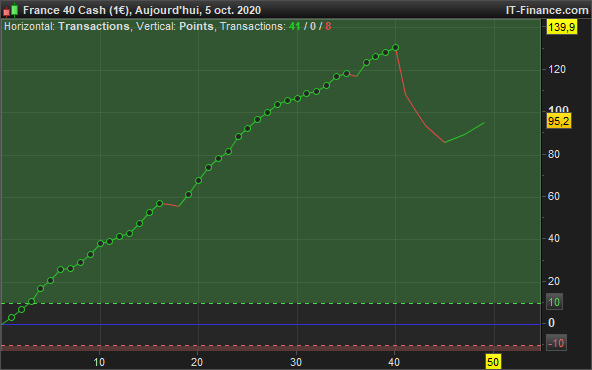592x370 pixels.
Task: Click the red losing trades count 8
Action: [328, 26]
